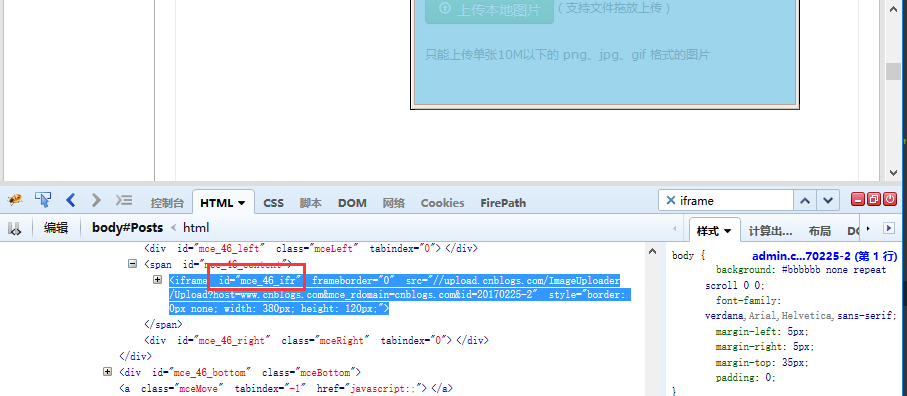Viewport: 907px width, 396px height.
Task: Open the admin.c...70225-2 stylesheet link
Action: tap(825, 256)
